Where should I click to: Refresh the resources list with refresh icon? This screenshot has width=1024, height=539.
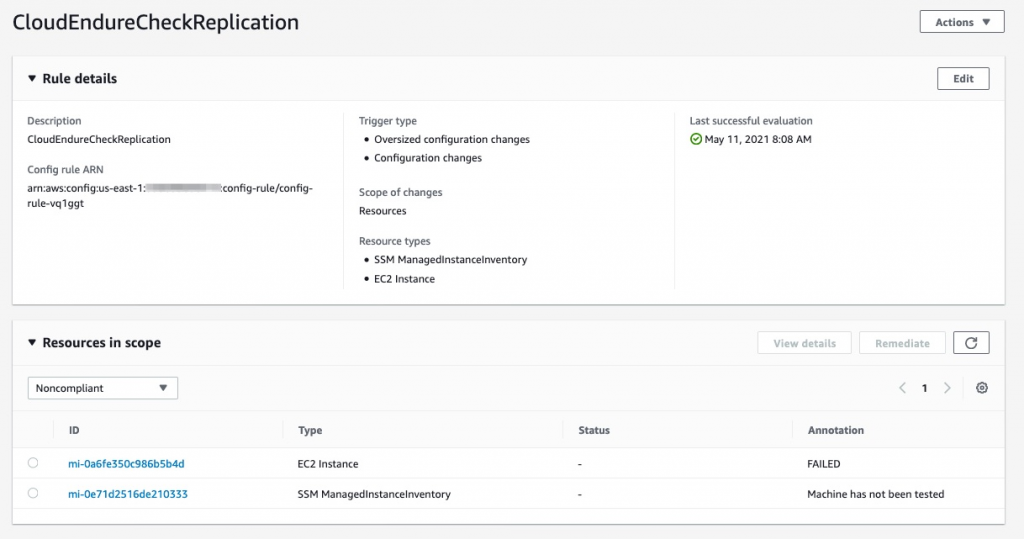(x=971, y=343)
